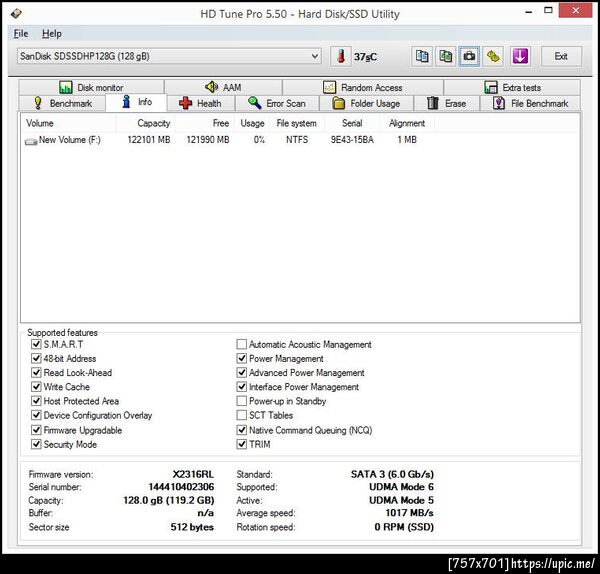Click the AAM speaker icon
The height and width of the screenshot is (574, 600).
[212, 87]
